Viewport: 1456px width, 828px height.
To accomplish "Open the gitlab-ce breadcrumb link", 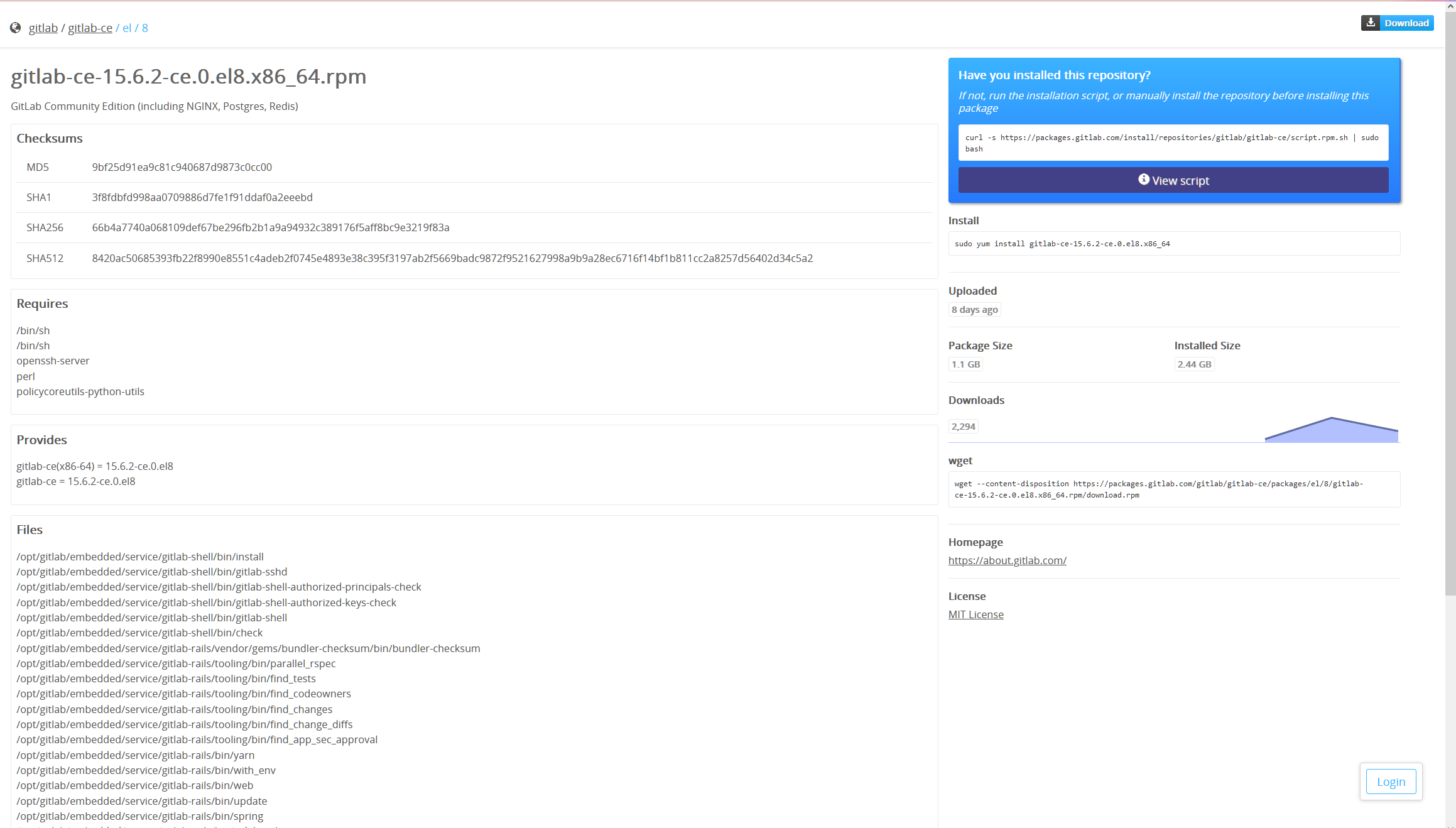I will pos(90,28).
